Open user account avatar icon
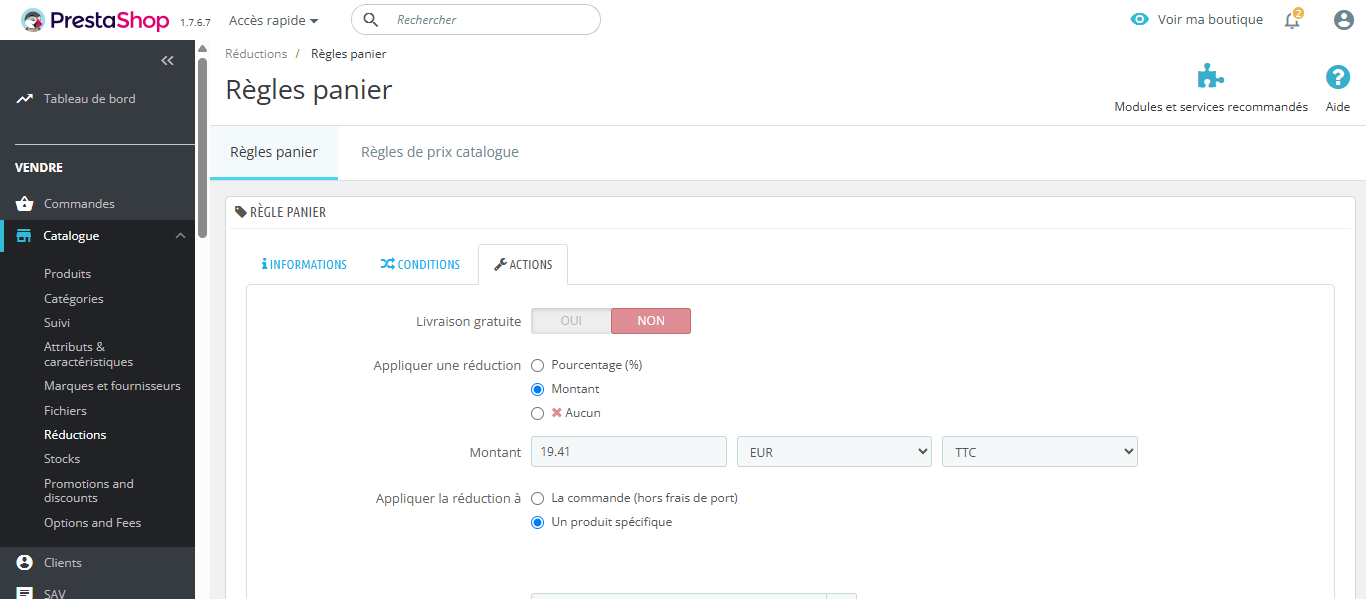The image size is (1366, 599). pos(1344,20)
